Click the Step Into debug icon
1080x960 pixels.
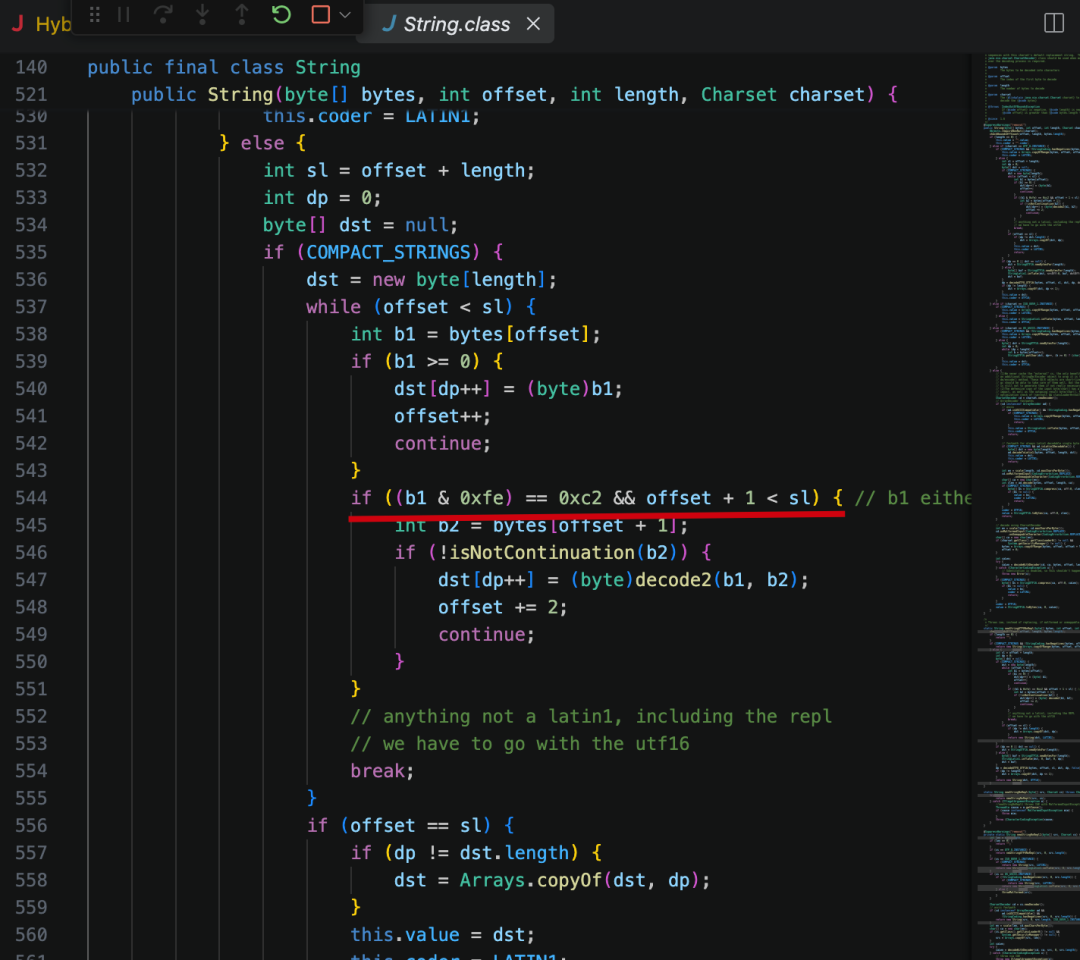pos(202,14)
